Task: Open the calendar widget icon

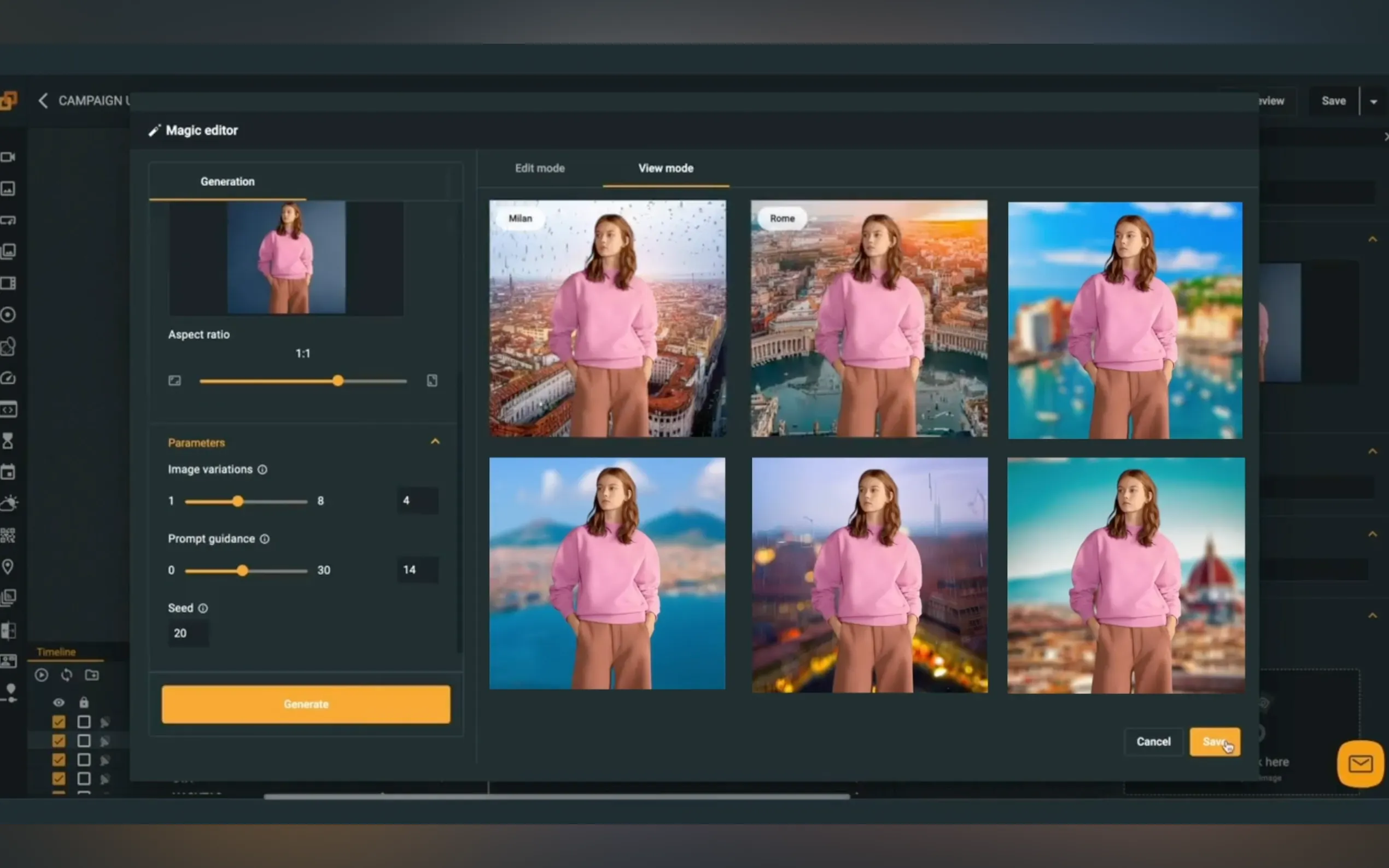Action: tap(8, 472)
